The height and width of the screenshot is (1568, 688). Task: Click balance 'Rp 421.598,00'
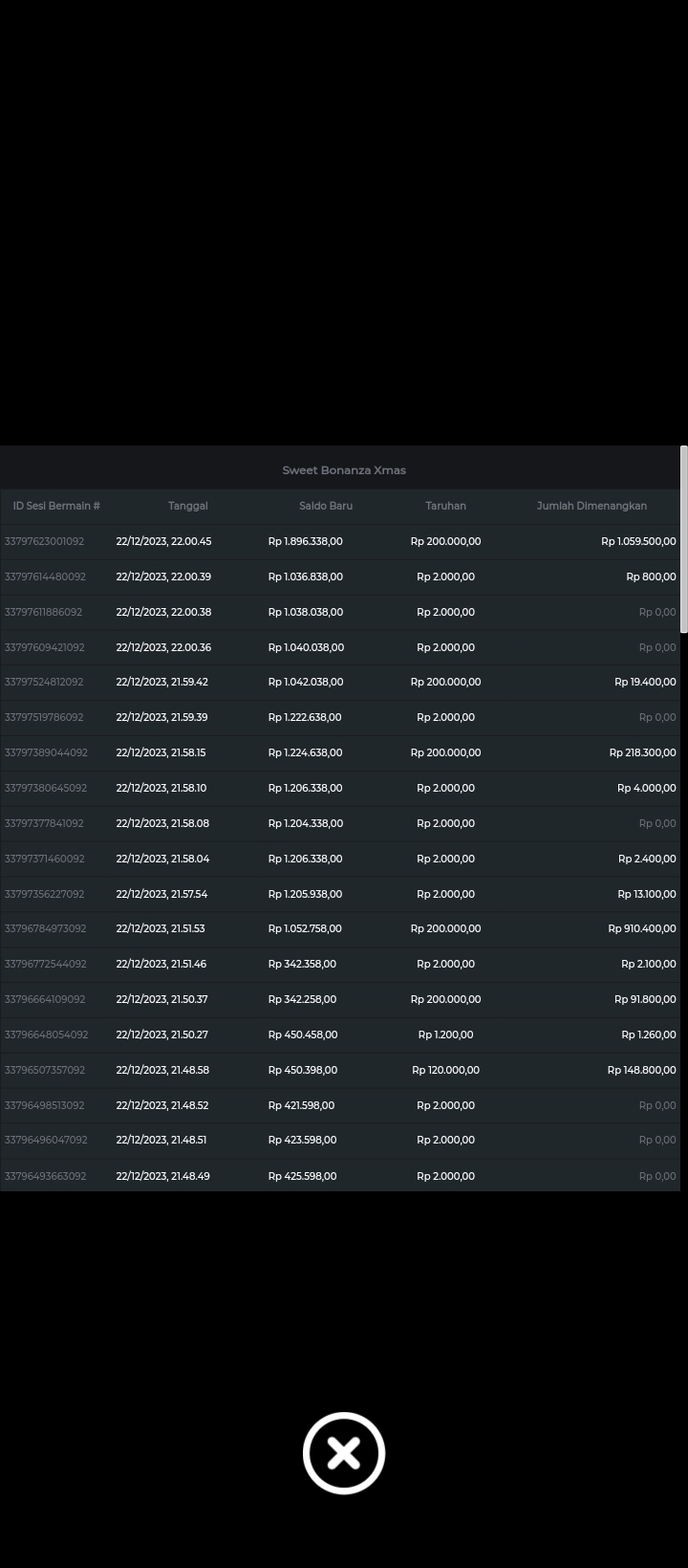tap(301, 1105)
